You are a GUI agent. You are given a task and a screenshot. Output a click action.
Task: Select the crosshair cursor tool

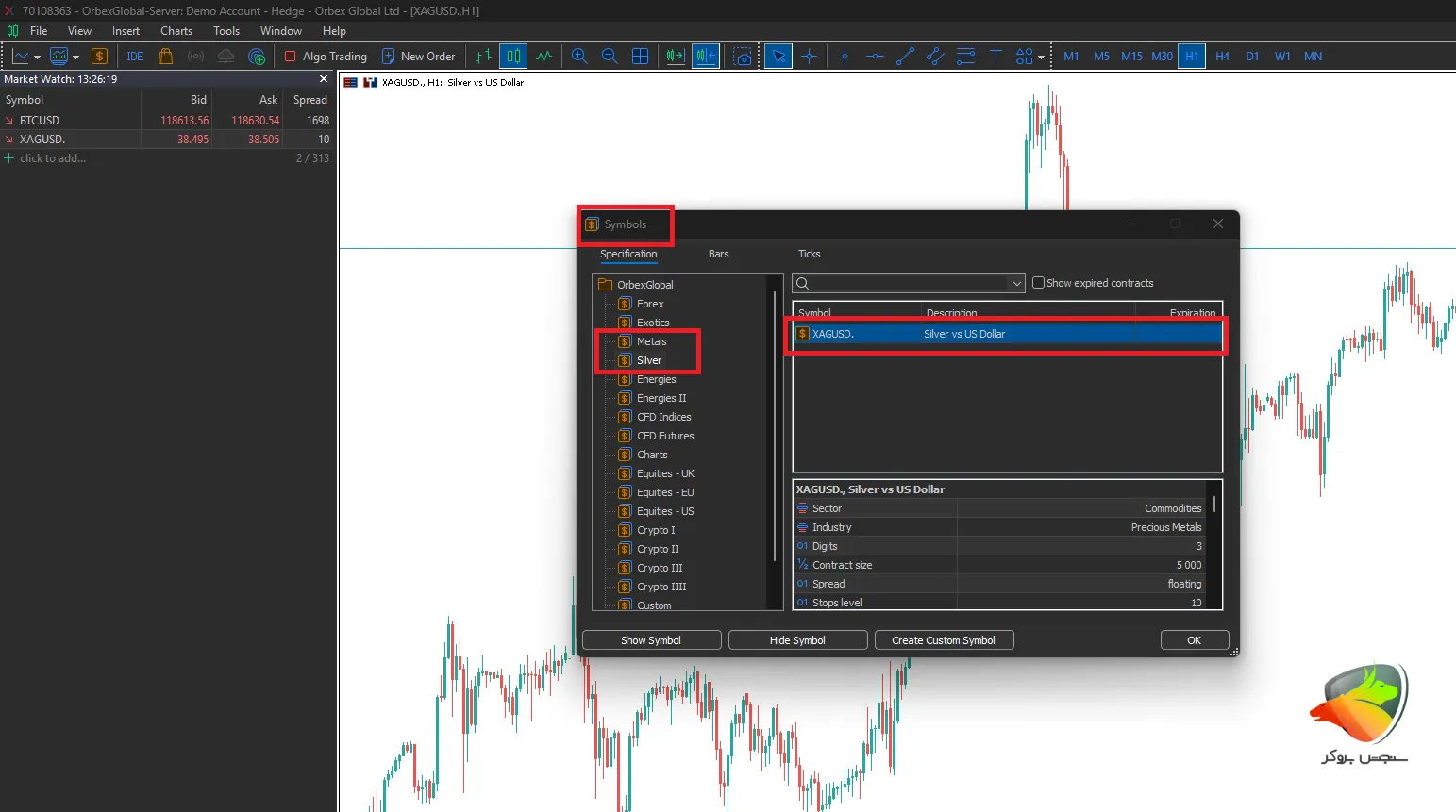point(809,57)
